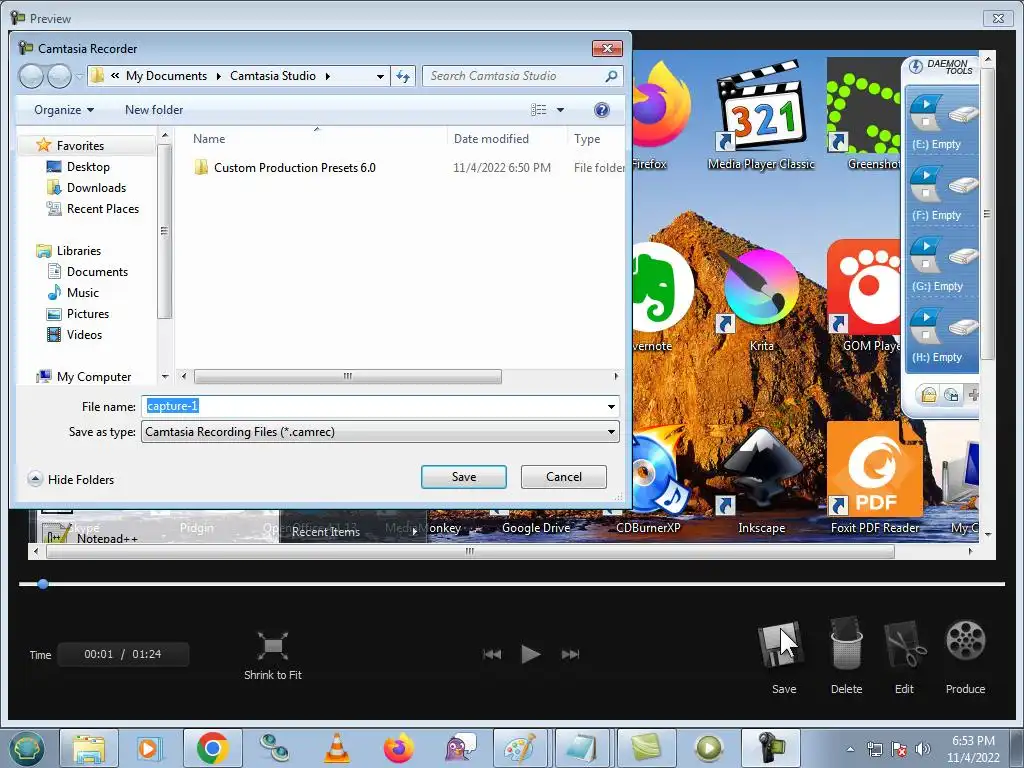Open Windows Explorer from the taskbar
1024x768 pixels.
coord(89,748)
